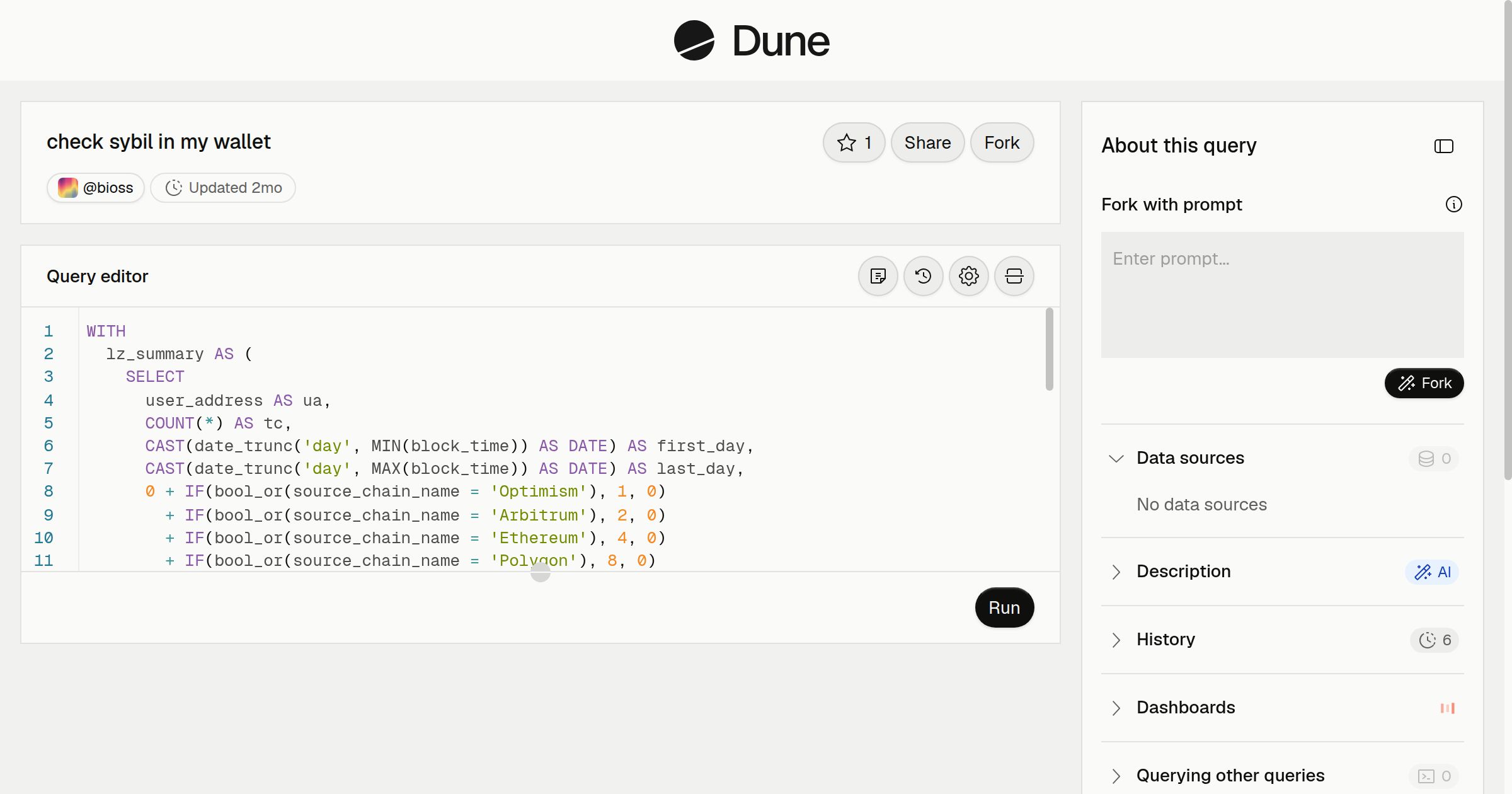Open the Share button

927,142
